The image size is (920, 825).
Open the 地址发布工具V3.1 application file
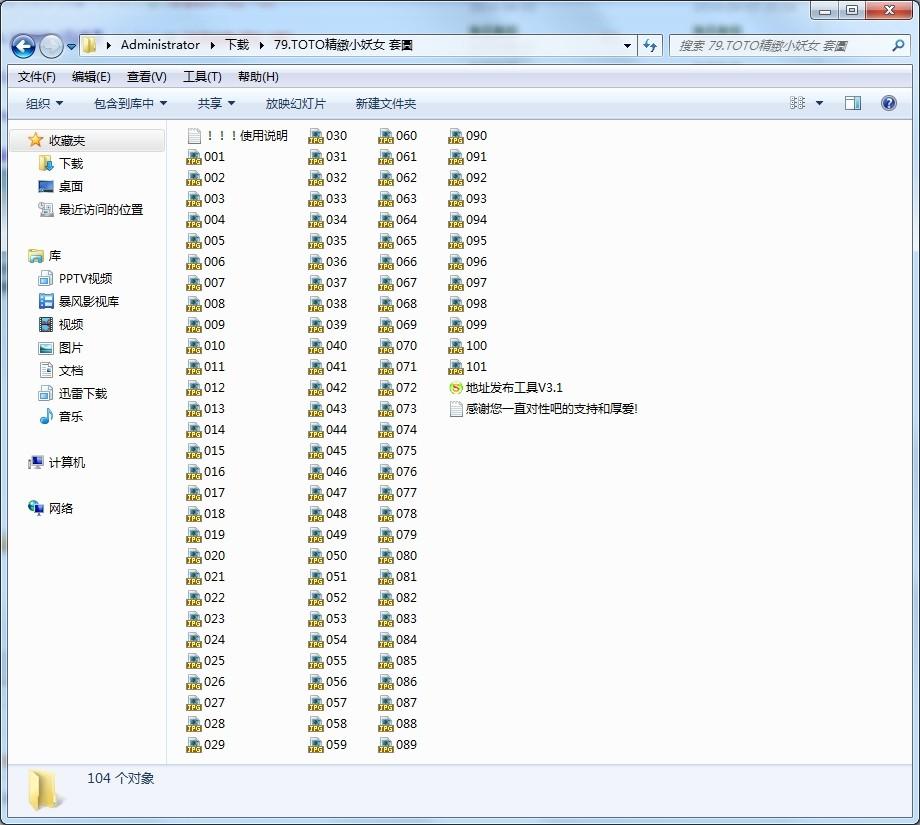tap(513, 387)
